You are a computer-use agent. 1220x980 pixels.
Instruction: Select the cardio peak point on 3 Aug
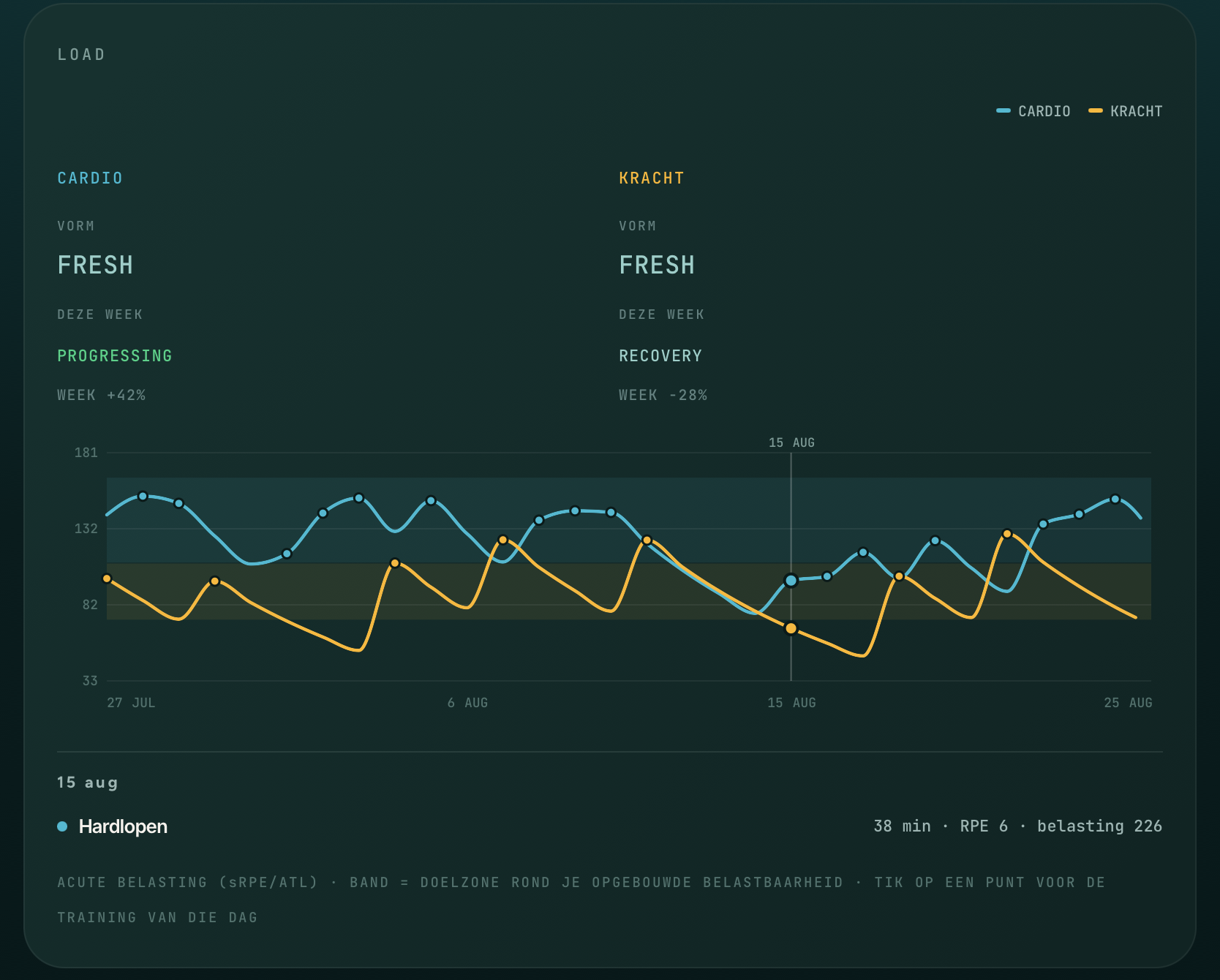[x=359, y=498]
